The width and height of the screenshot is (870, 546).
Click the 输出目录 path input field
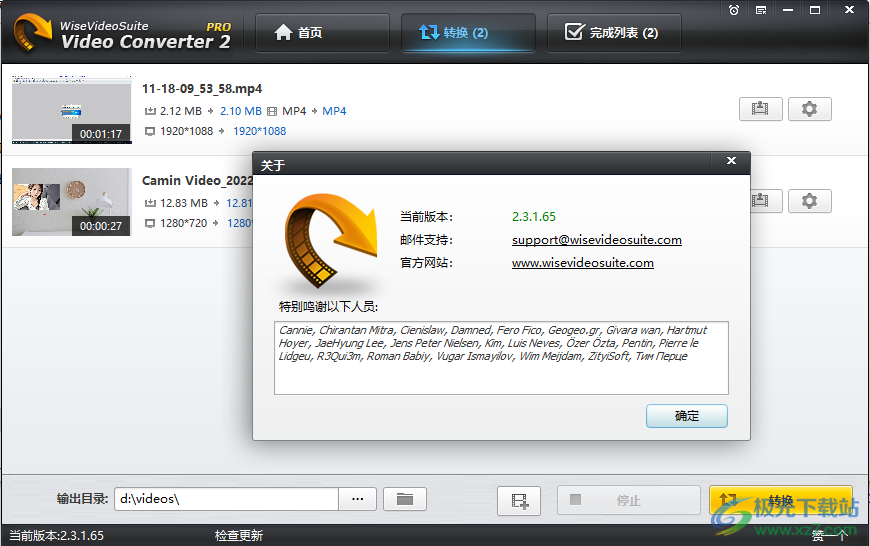pyautogui.click(x=226, y=499)
